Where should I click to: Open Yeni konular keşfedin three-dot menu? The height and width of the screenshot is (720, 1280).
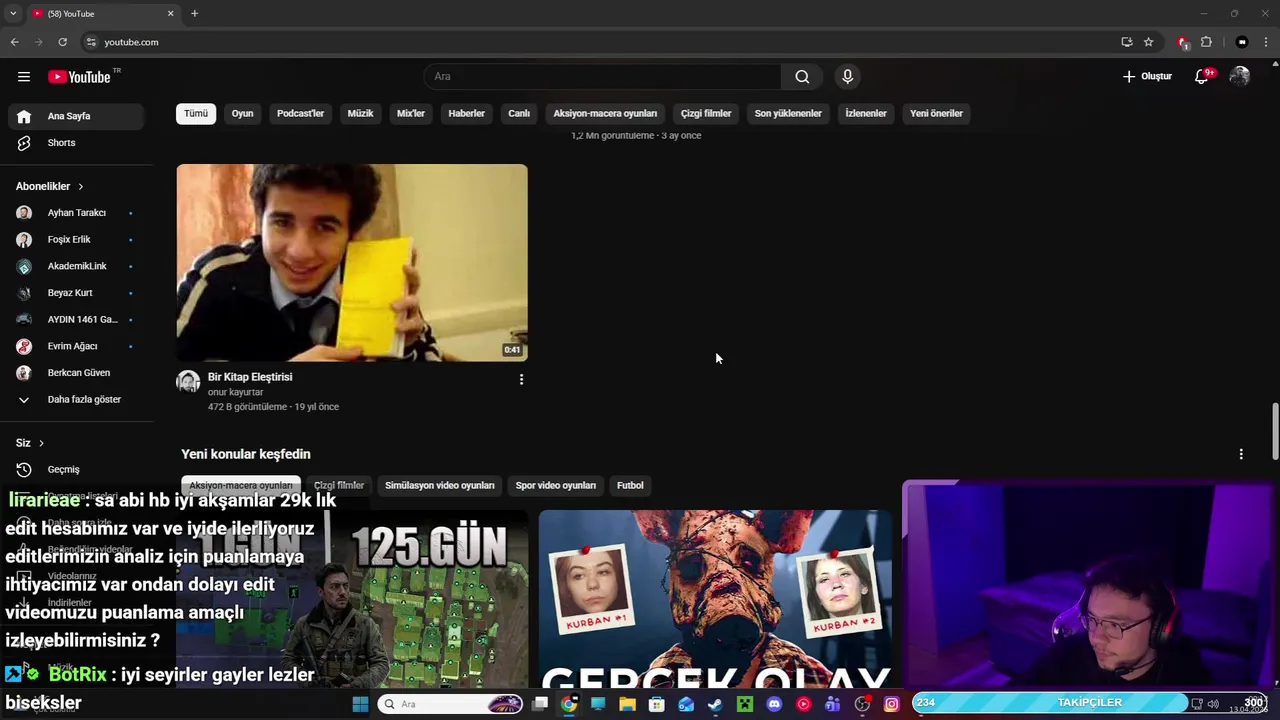click(x=1241, y=454)
